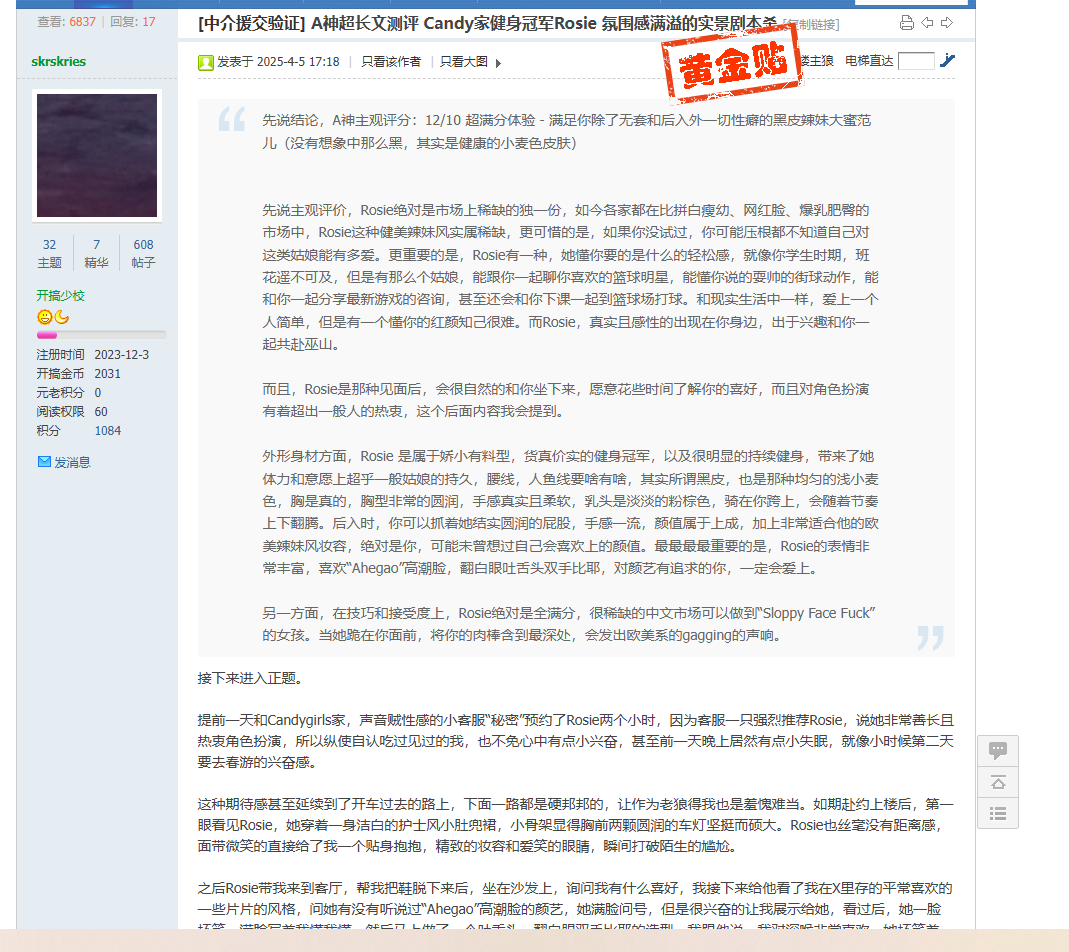Click the jump-to-floor arrow icon
The image size is (1069, 952).
coord(947,61)
